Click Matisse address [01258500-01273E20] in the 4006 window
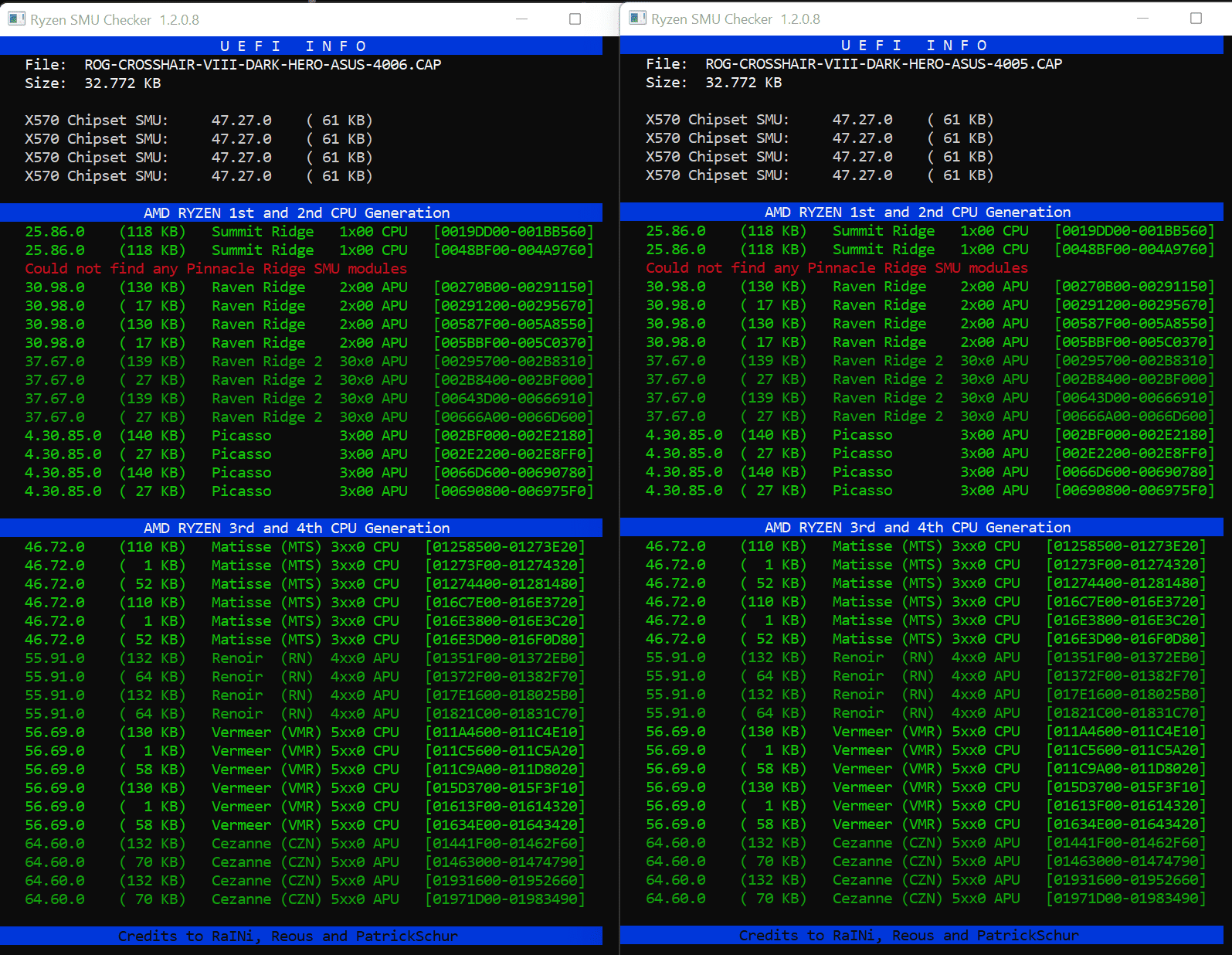The height and width of the screenshot is (955, 1232). 505,547
